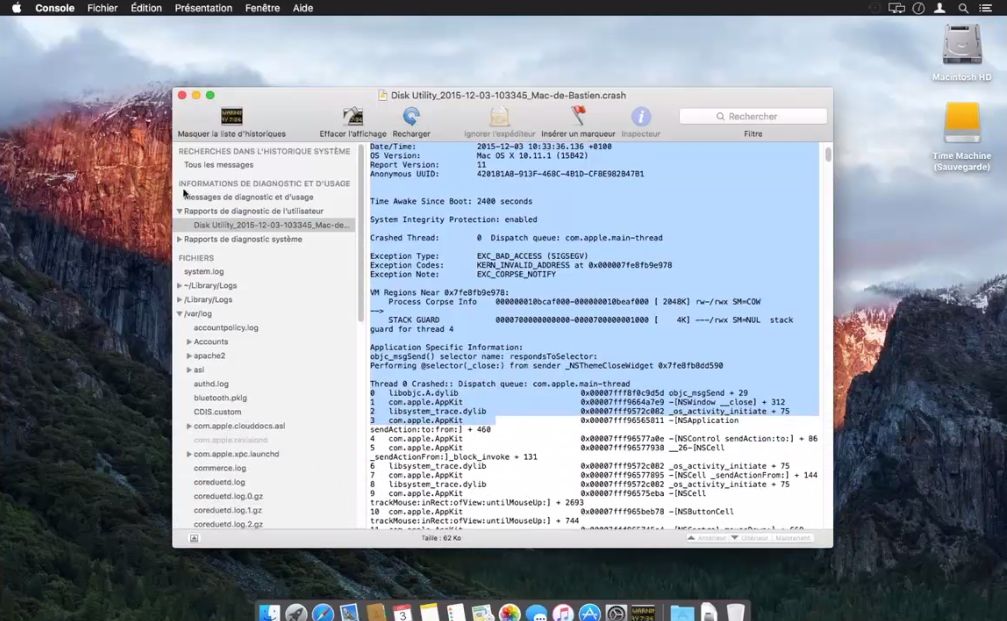
Task: Open the Trash in Dock
Action: [735, 613]
